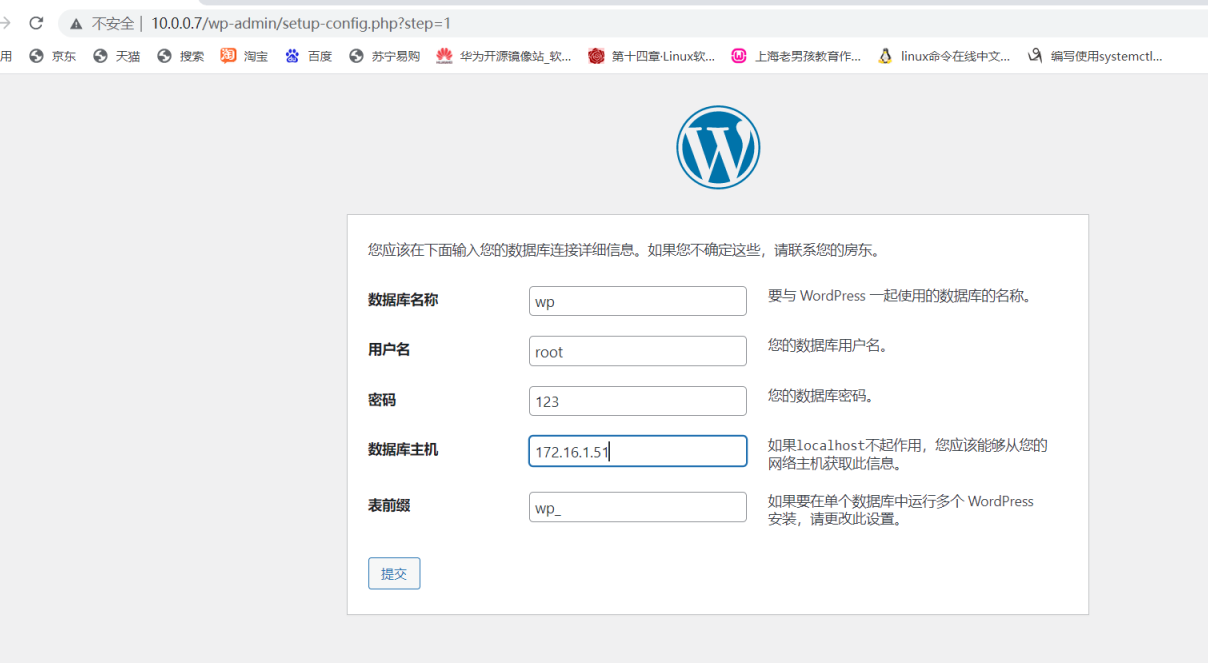The width and height of the screenshot is (1208, 663).
Task: Open the 百度 bookmark
Action: pyautogui.click(x=309, y=56)
